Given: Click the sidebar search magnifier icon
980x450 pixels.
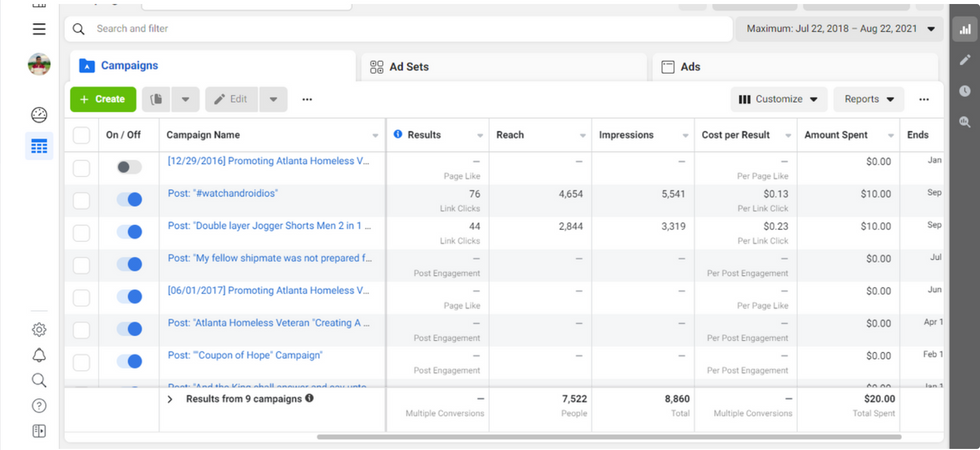Looking at the screenshot, I should click(x=39, y=381).
